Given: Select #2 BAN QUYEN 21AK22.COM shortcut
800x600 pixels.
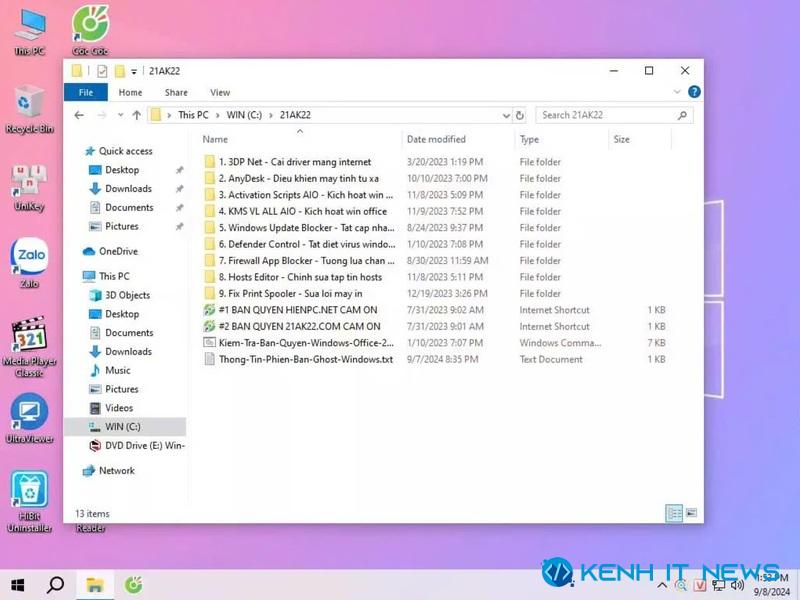Looking at the screenshot, I should [x=299, y=326].
